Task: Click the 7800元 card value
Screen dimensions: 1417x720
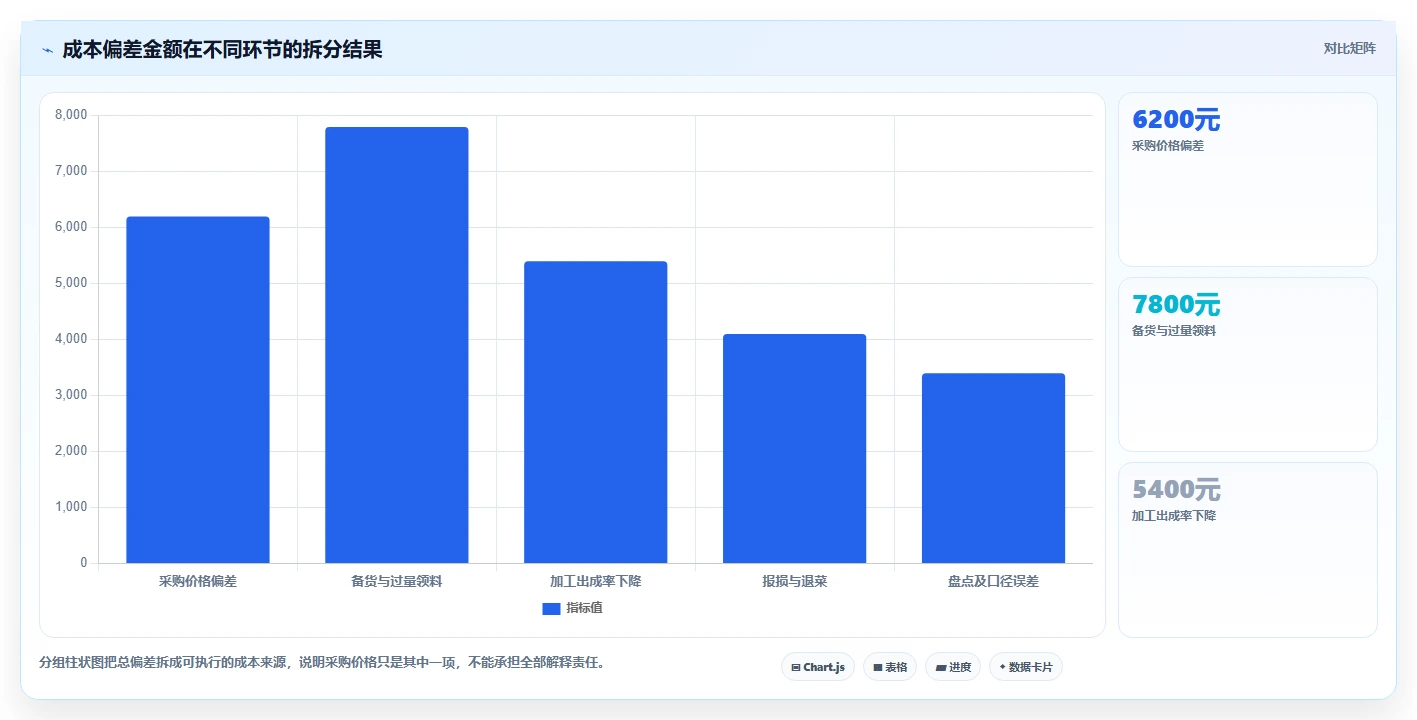Action: click(x=1176, y=305)
